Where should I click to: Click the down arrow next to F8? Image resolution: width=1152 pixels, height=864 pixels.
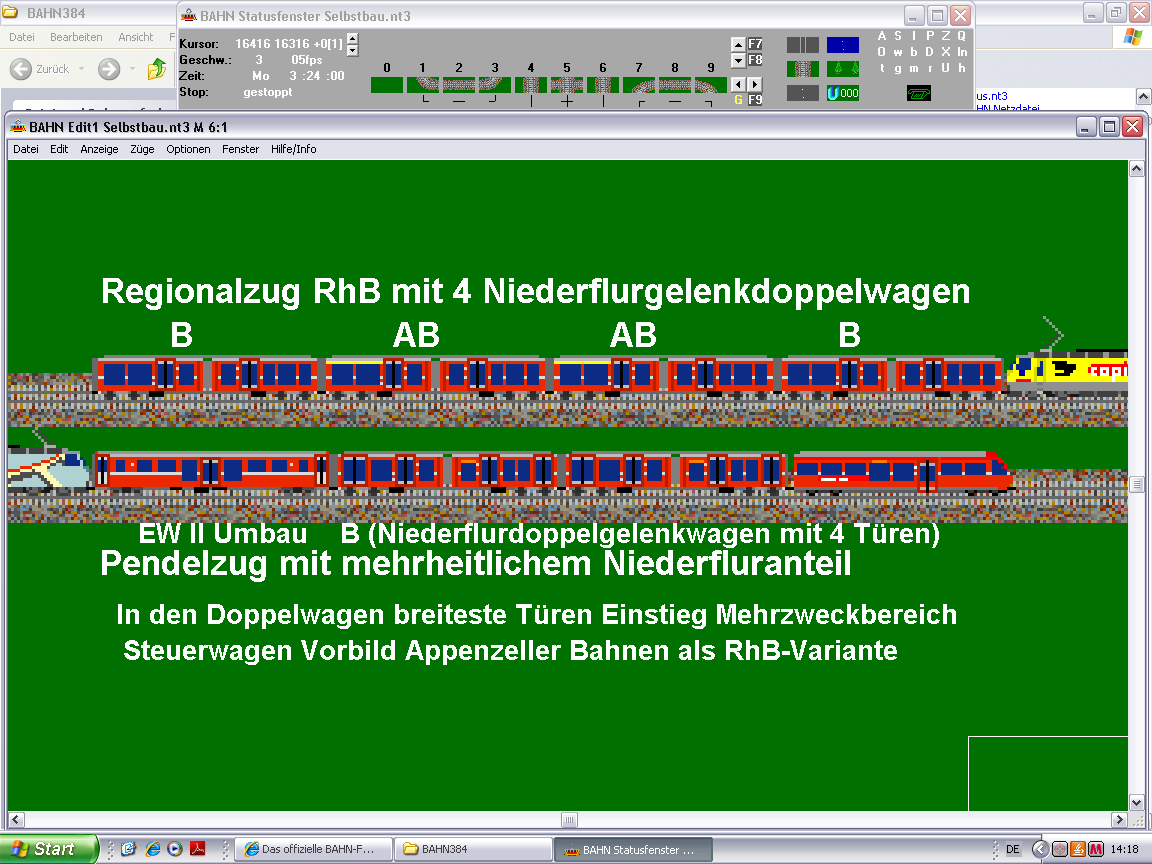(x=738, y=60)
